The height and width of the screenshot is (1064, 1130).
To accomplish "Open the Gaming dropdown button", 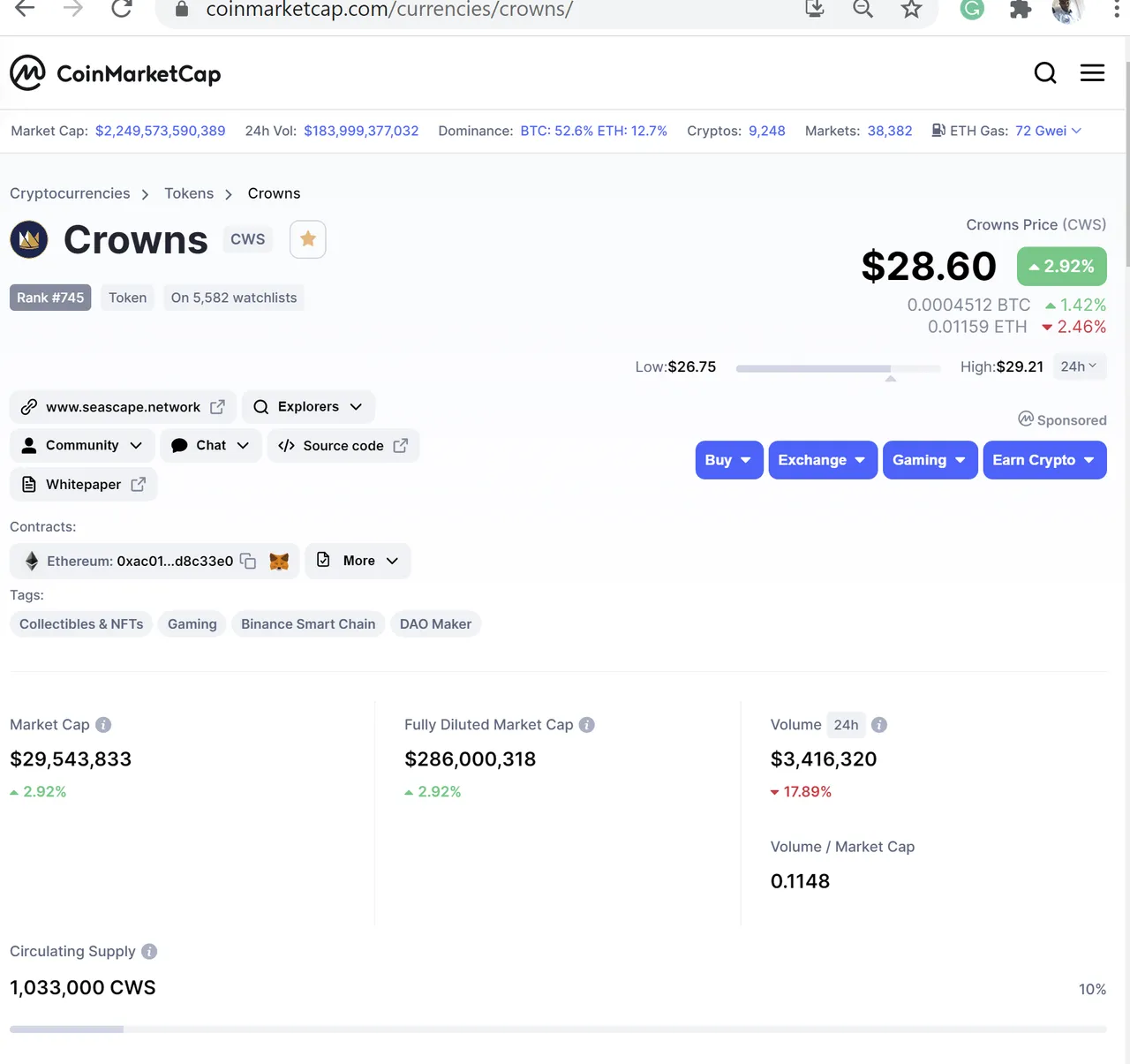I will (x=930, y=460).
